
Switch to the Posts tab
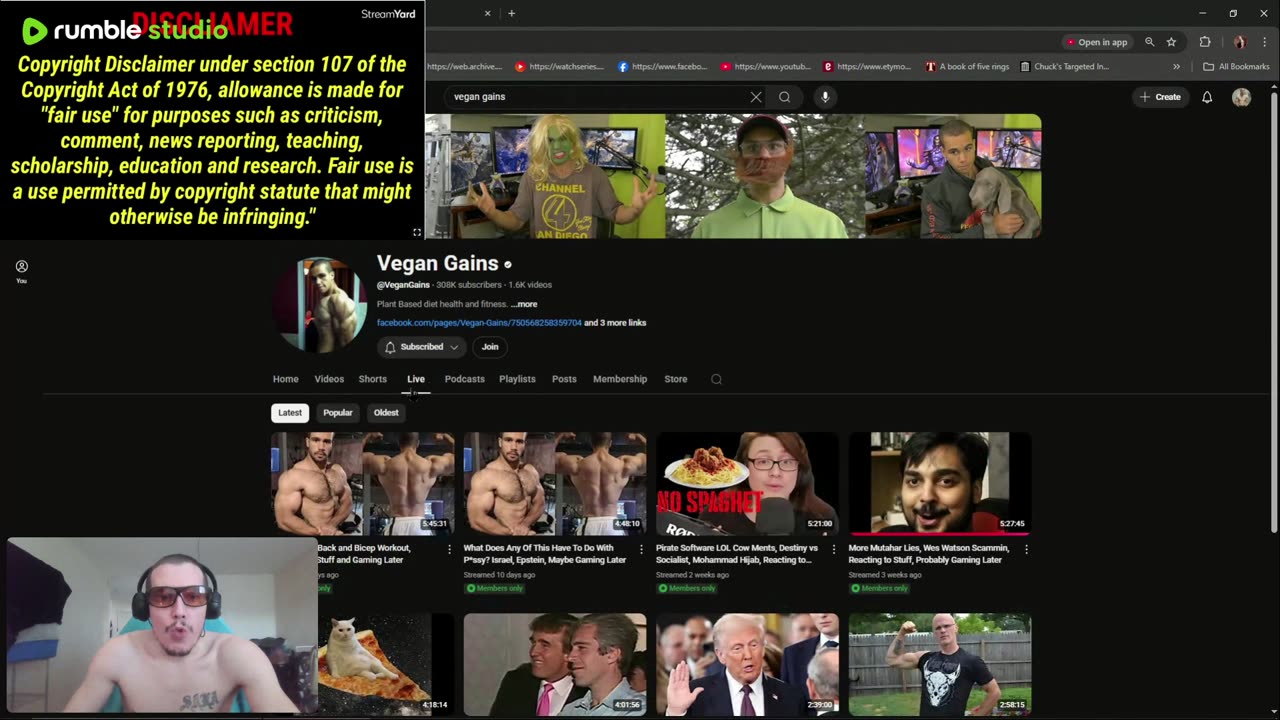point(564,379)
